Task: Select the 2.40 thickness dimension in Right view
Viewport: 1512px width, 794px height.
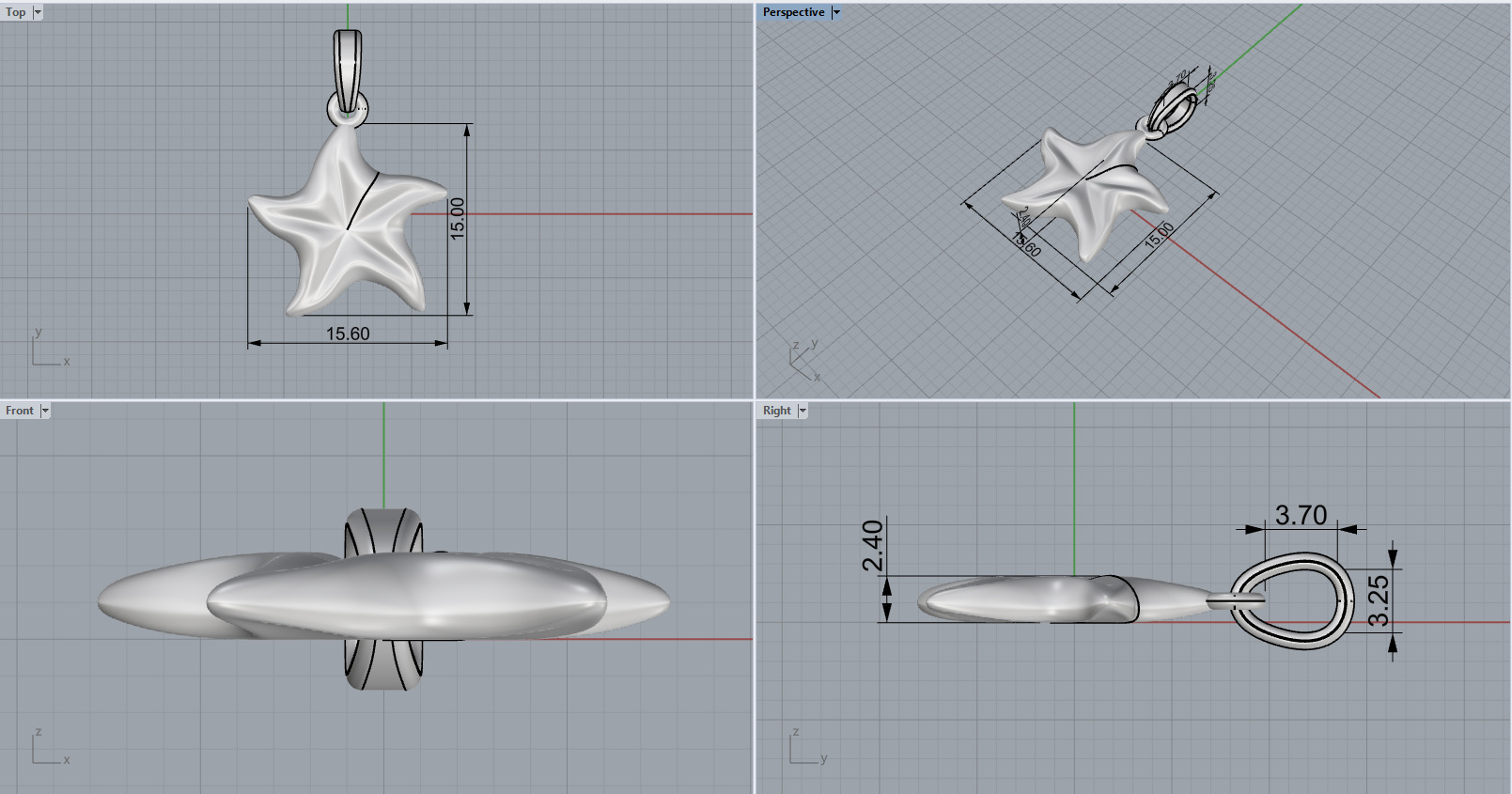Action: (x=873, y=545)
